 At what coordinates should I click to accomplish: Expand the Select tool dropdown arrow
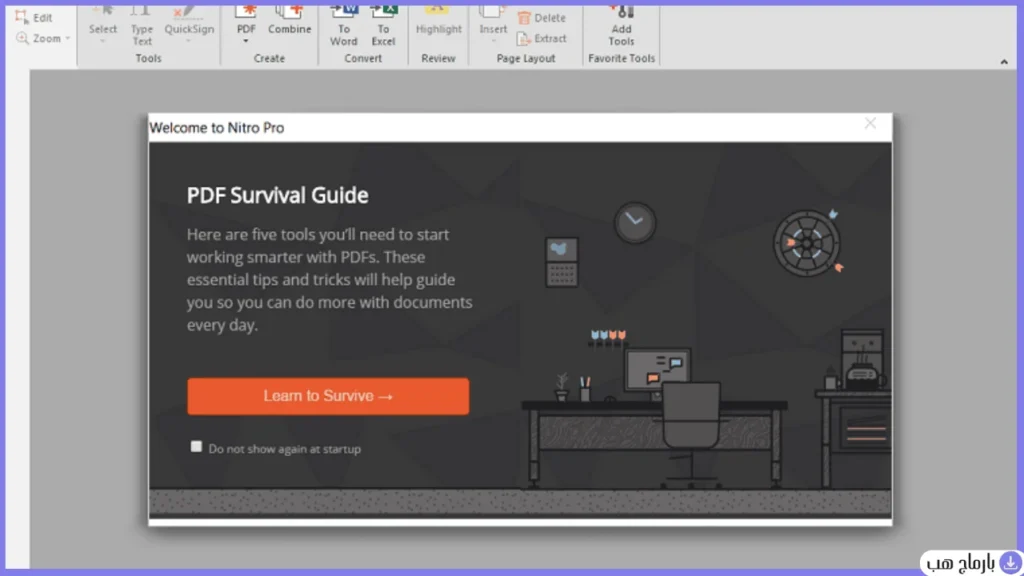pos(103,41)
